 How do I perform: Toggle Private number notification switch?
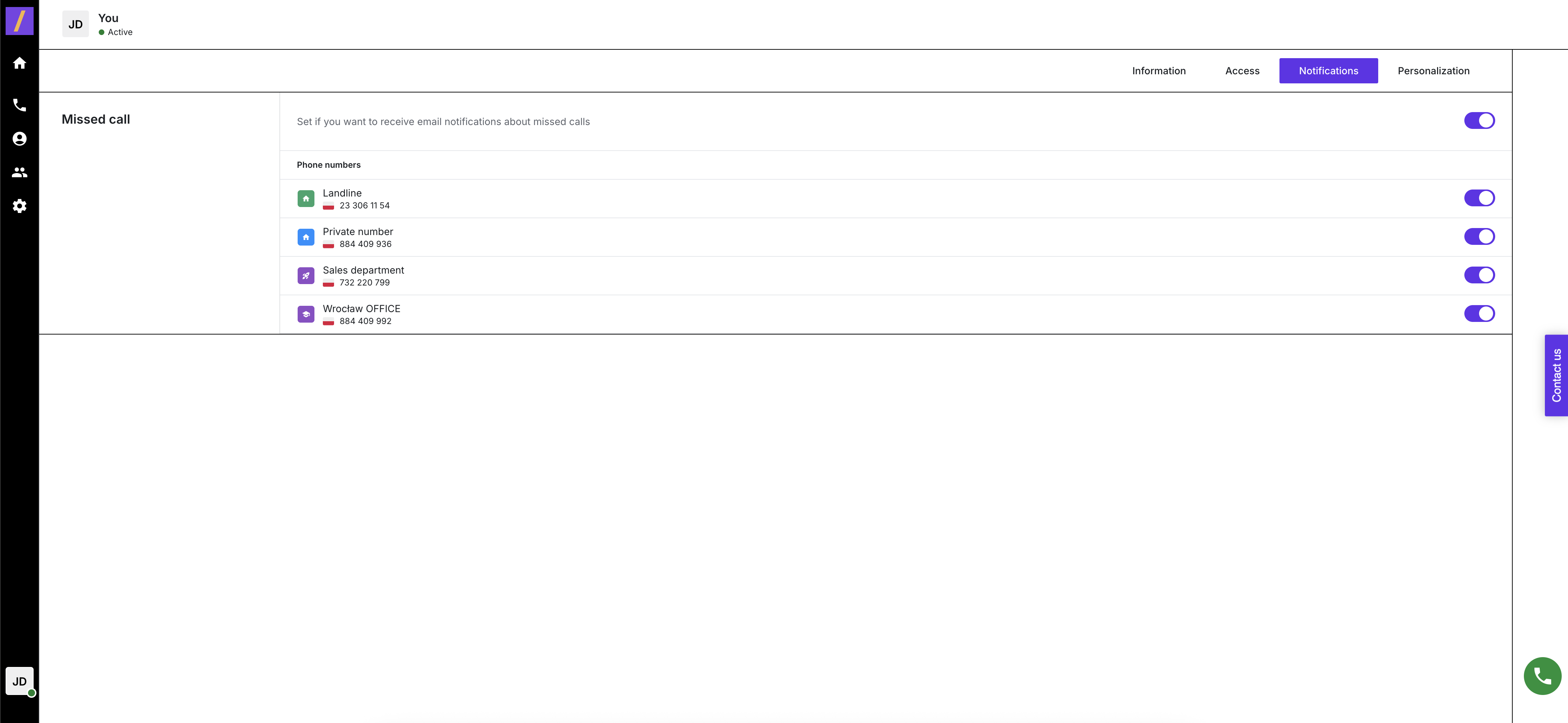point(1478,236)
